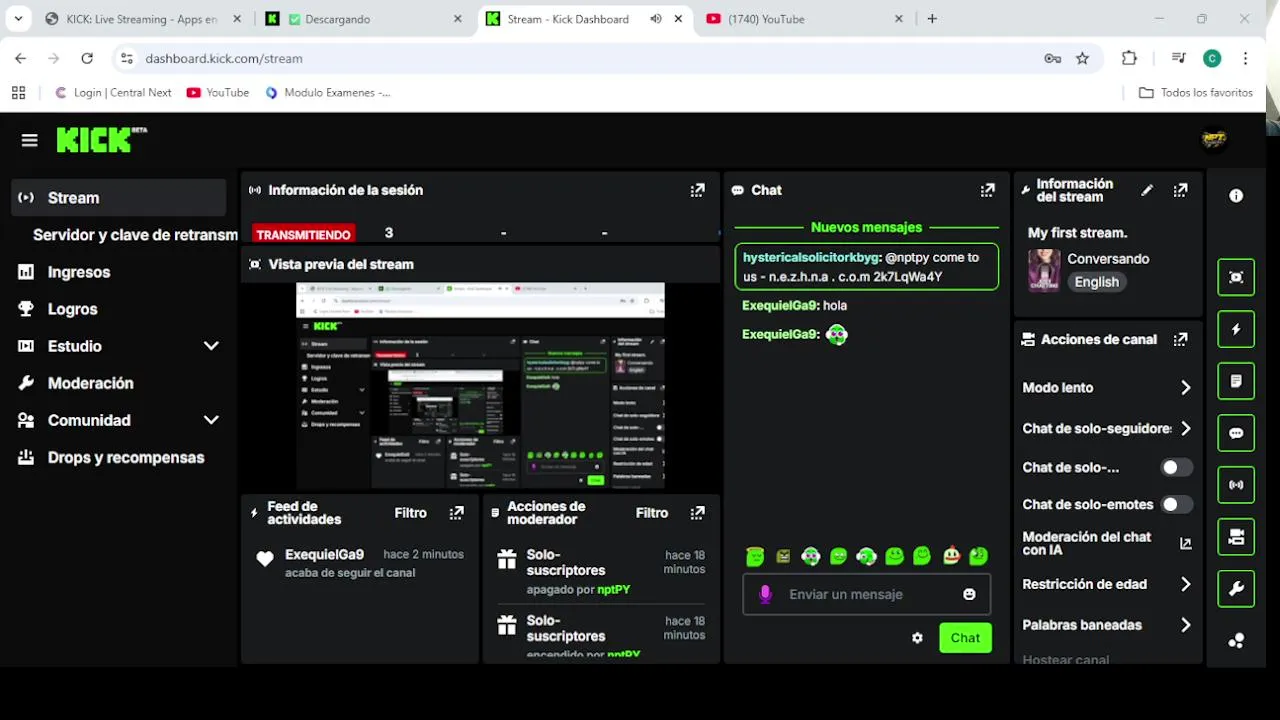Screen dimensions: 1280x720
Task: Open Filtro in Acciones de moderador
Action: point(652,513)
